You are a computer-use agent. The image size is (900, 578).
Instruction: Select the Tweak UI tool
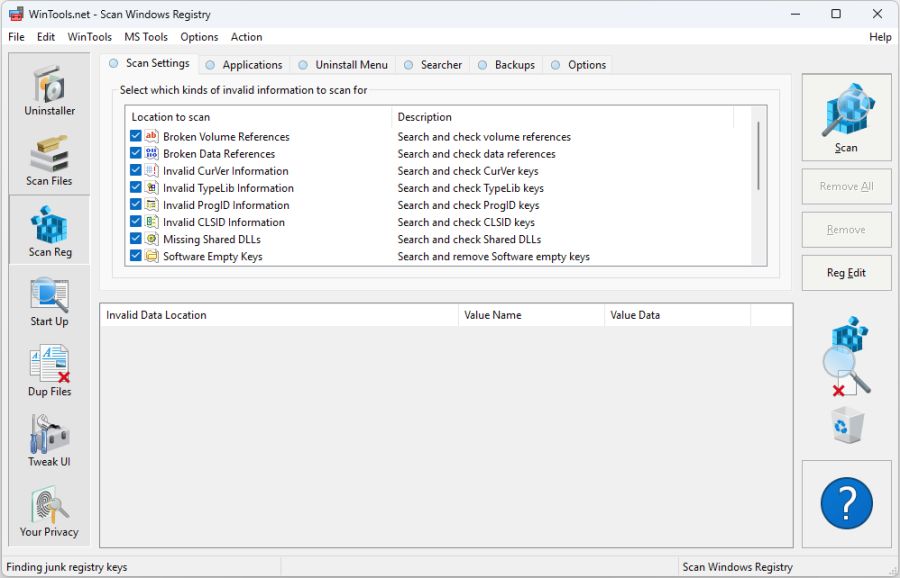pos(48,442)
